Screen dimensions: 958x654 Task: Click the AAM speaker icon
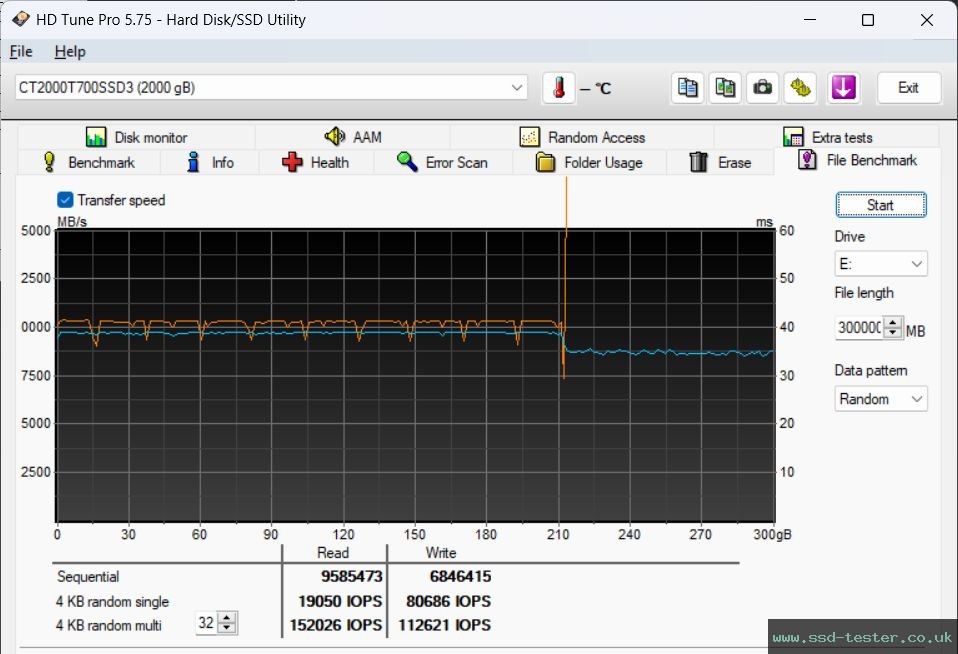[335, 136]
